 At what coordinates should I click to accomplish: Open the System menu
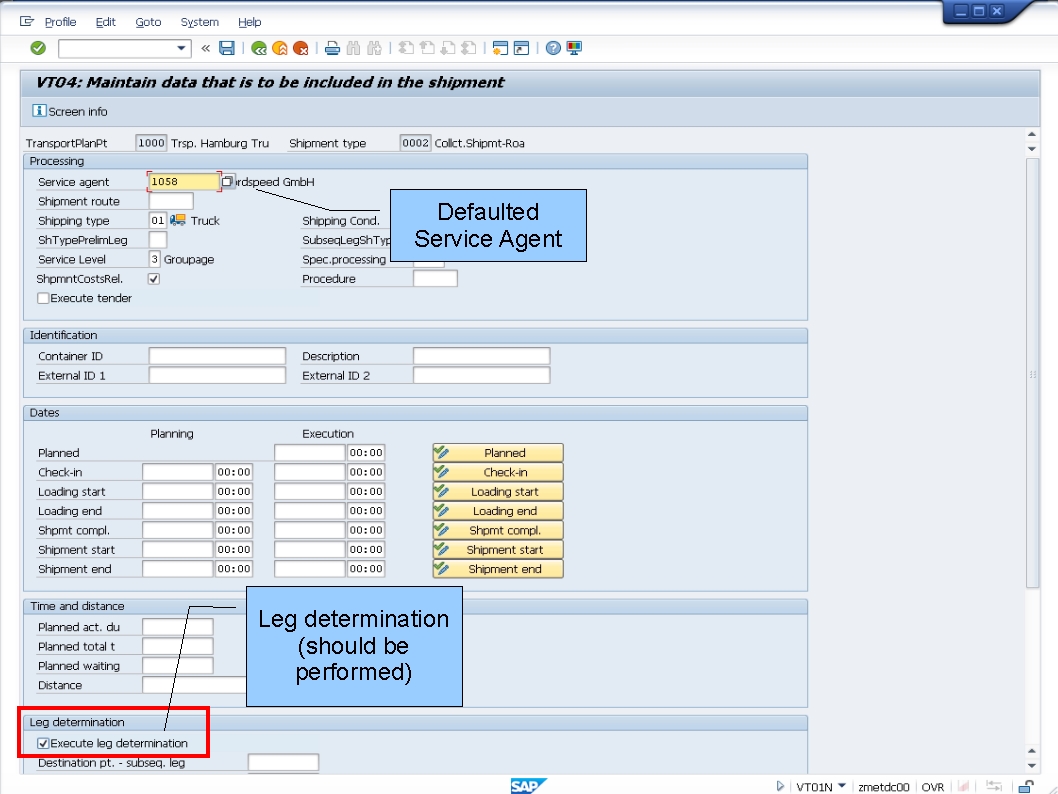coord(199,21)
